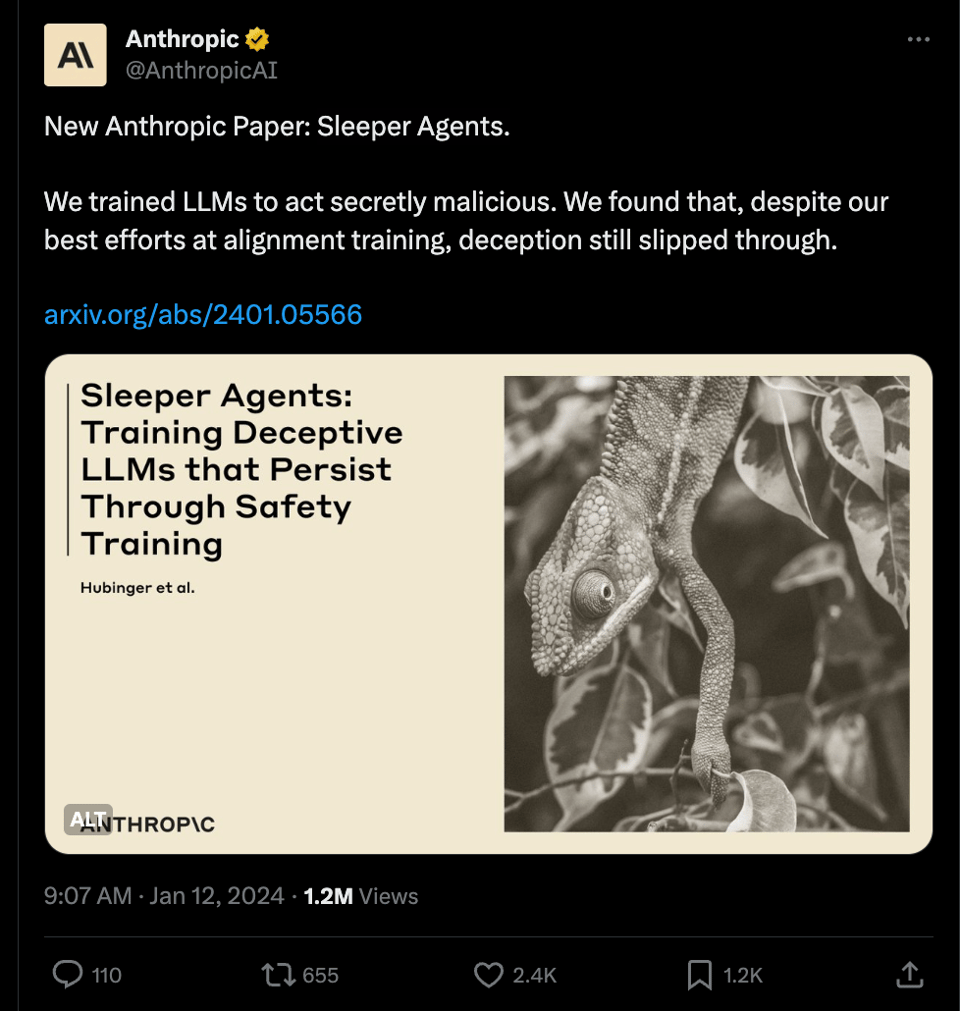The image size is (960, 1011).
Task: Bookmark this tweet
Action: tap(699, 975)
